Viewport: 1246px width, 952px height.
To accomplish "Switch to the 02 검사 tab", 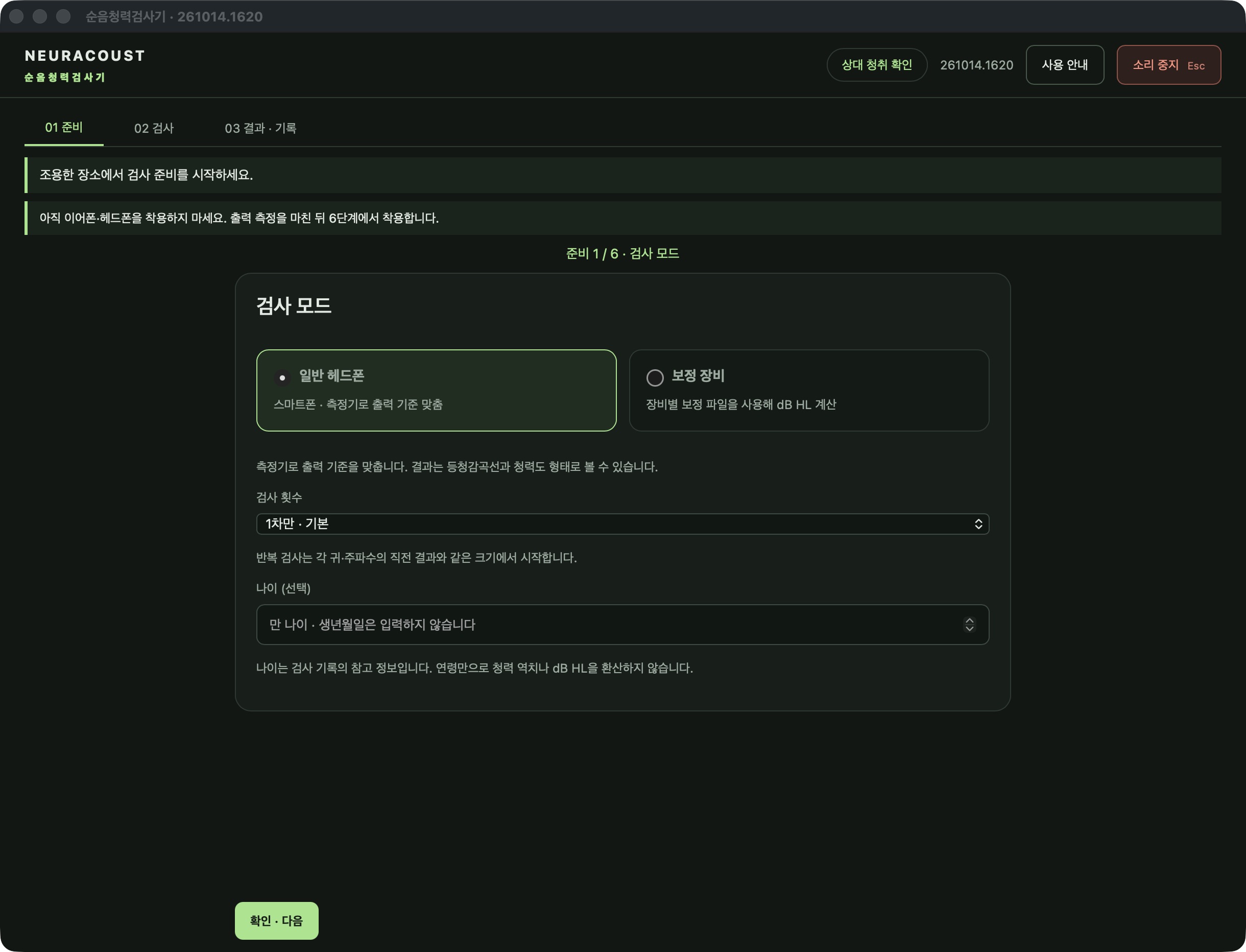I will [x=154, y=128].
